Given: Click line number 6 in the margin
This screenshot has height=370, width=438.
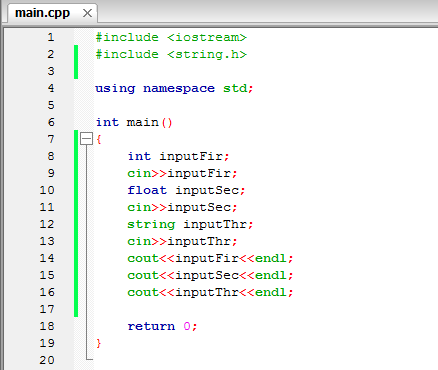Looking at the screenshot, I should pyautogui.click(x=51, y=122).
